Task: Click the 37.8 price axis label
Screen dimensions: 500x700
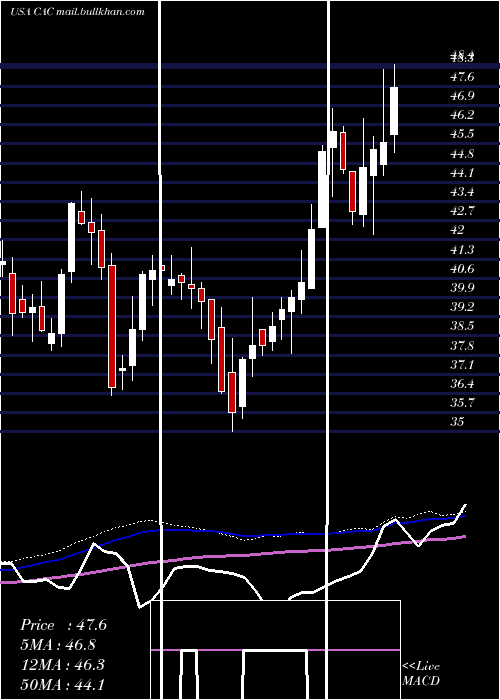Action: pos(462,346)
